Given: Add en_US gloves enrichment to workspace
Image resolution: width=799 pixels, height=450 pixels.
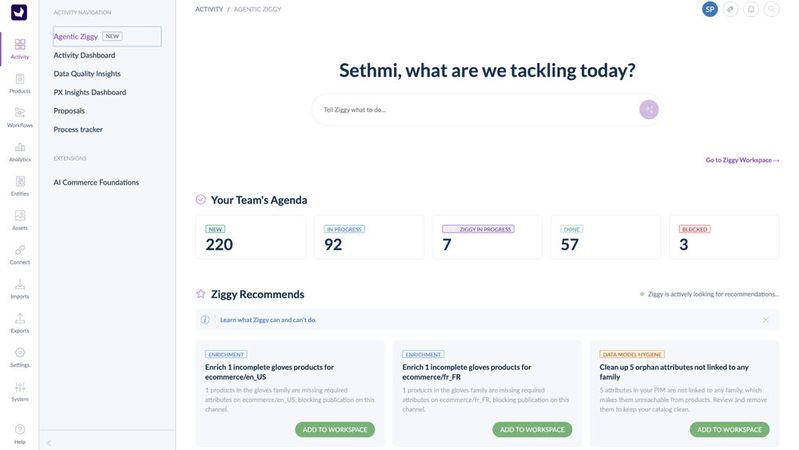Looking at the screenshot, I should click(335, 430).
